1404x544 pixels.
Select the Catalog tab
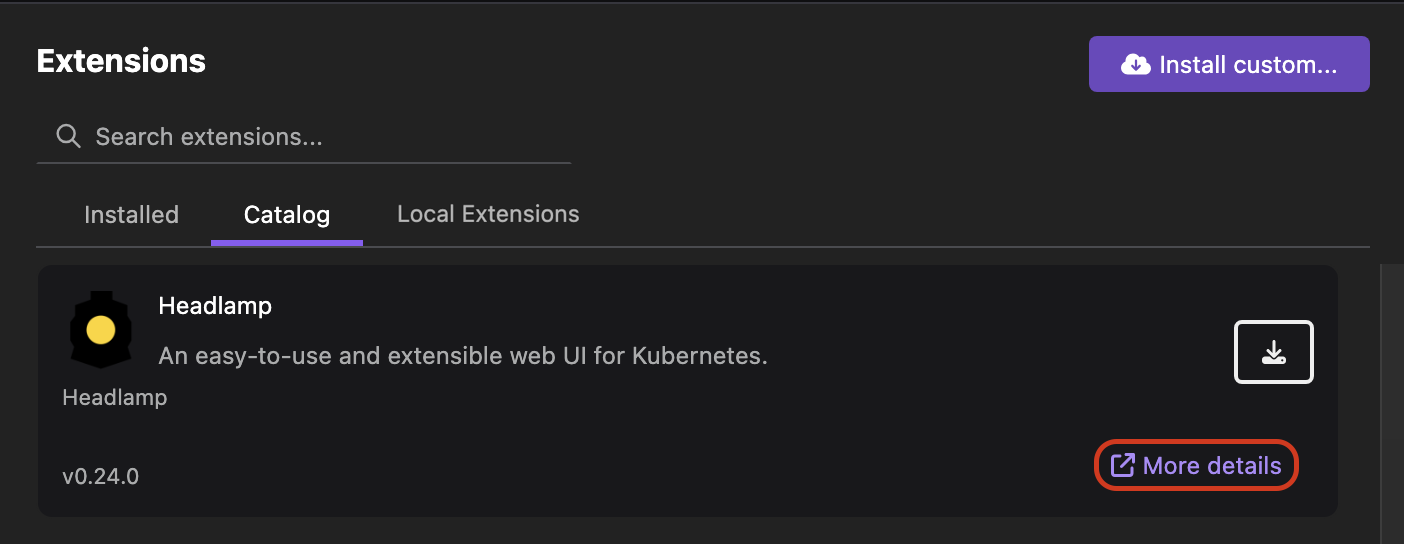[x=287, y=215]
